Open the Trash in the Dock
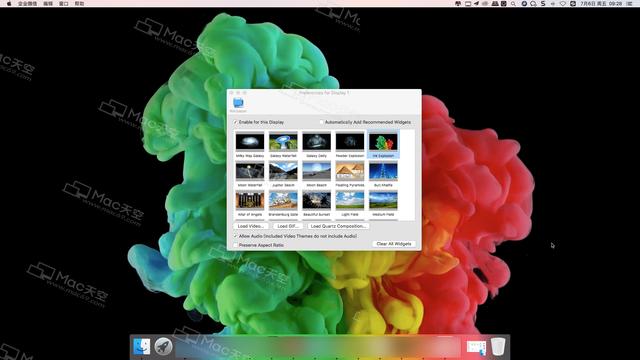Viewport: 640px width, 360px height. (x=498, y=347)
